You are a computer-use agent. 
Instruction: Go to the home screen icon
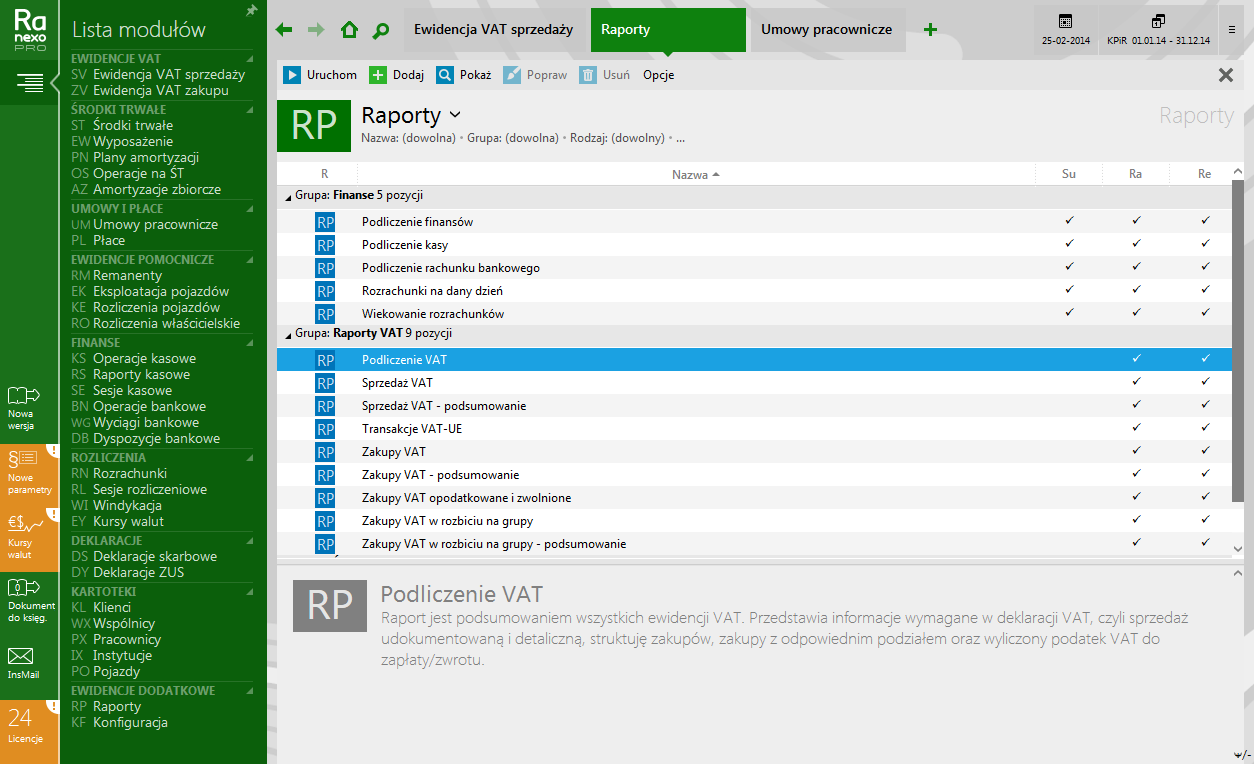tap(349, 30)
